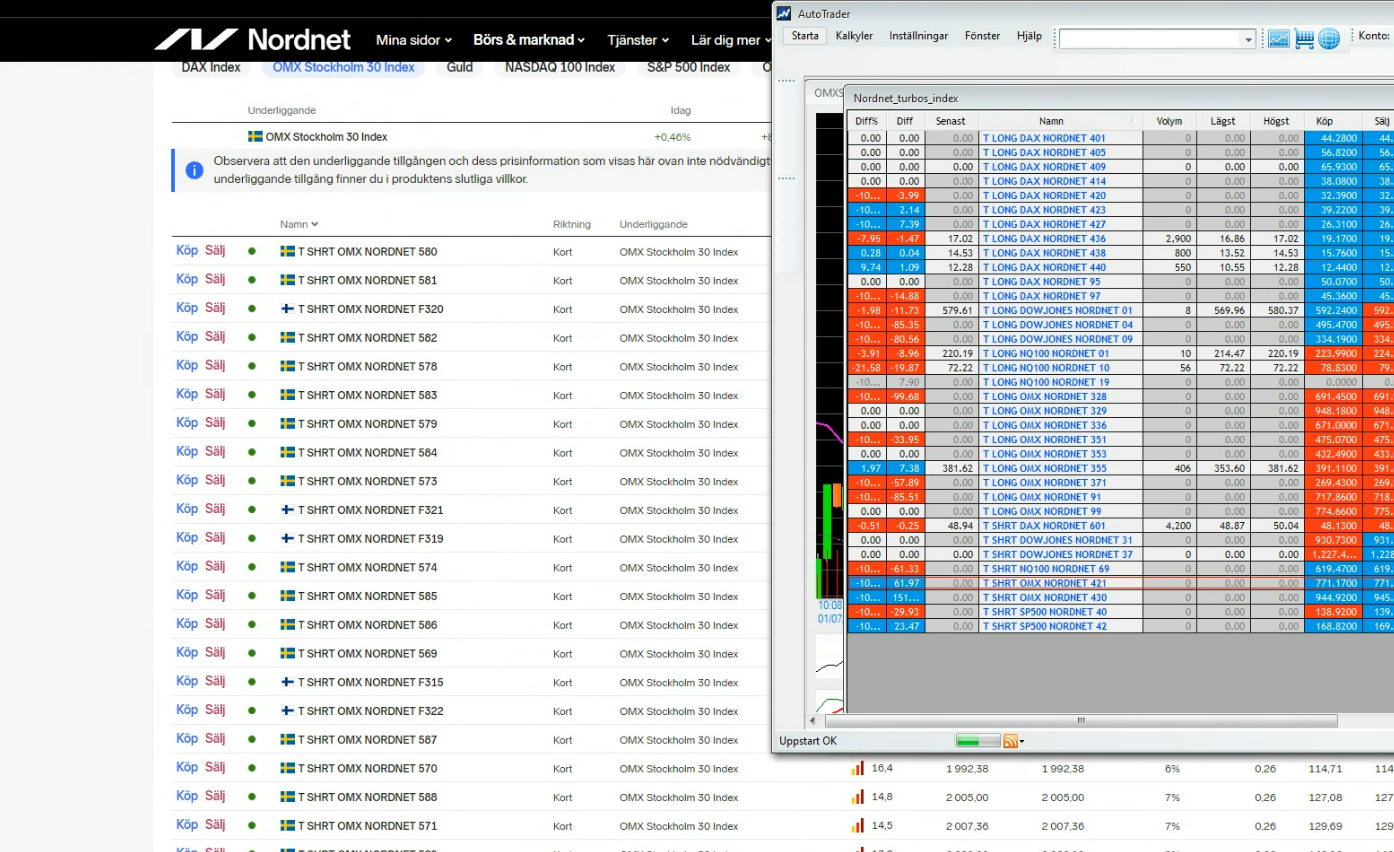Click the green connection progress bar
The image size is (1394, 852).
[977, 741]
